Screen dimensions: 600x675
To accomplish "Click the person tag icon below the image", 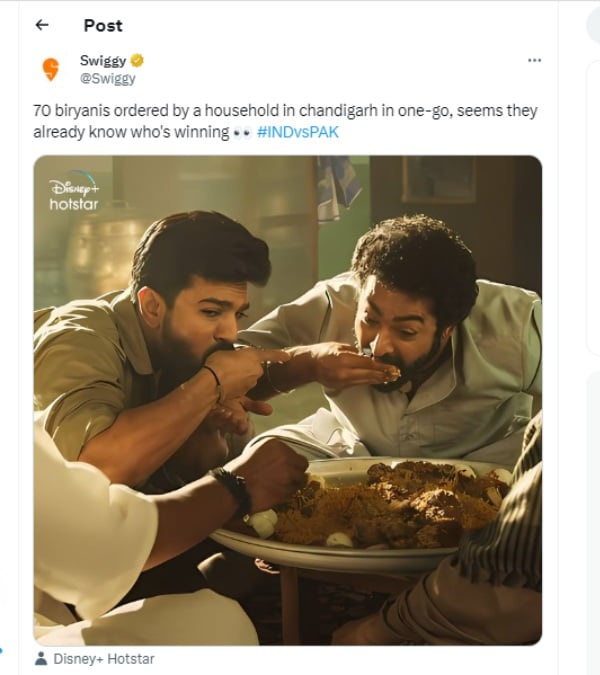I will [40, 659].
